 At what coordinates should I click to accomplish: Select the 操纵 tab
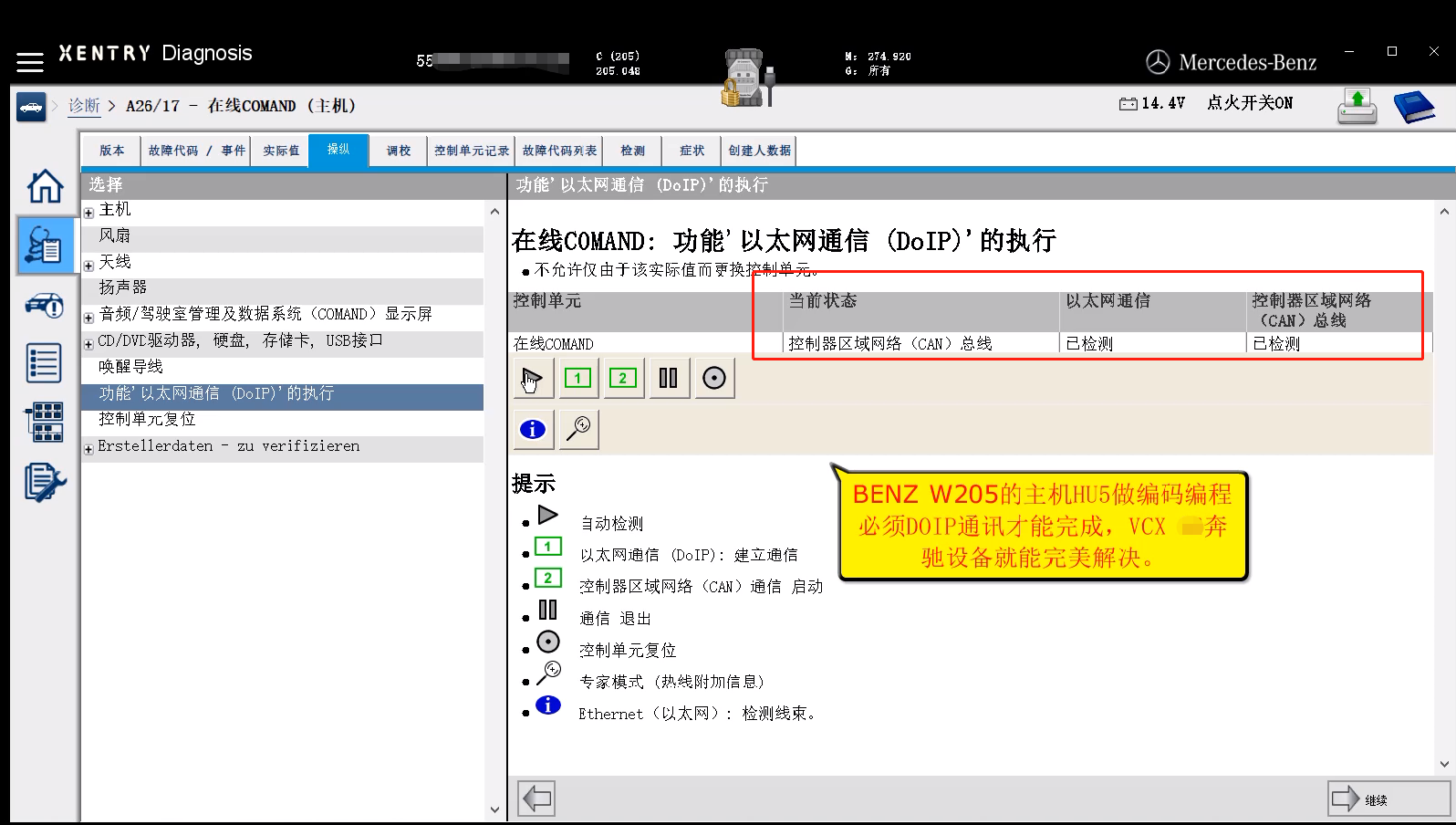coord(338,150)
